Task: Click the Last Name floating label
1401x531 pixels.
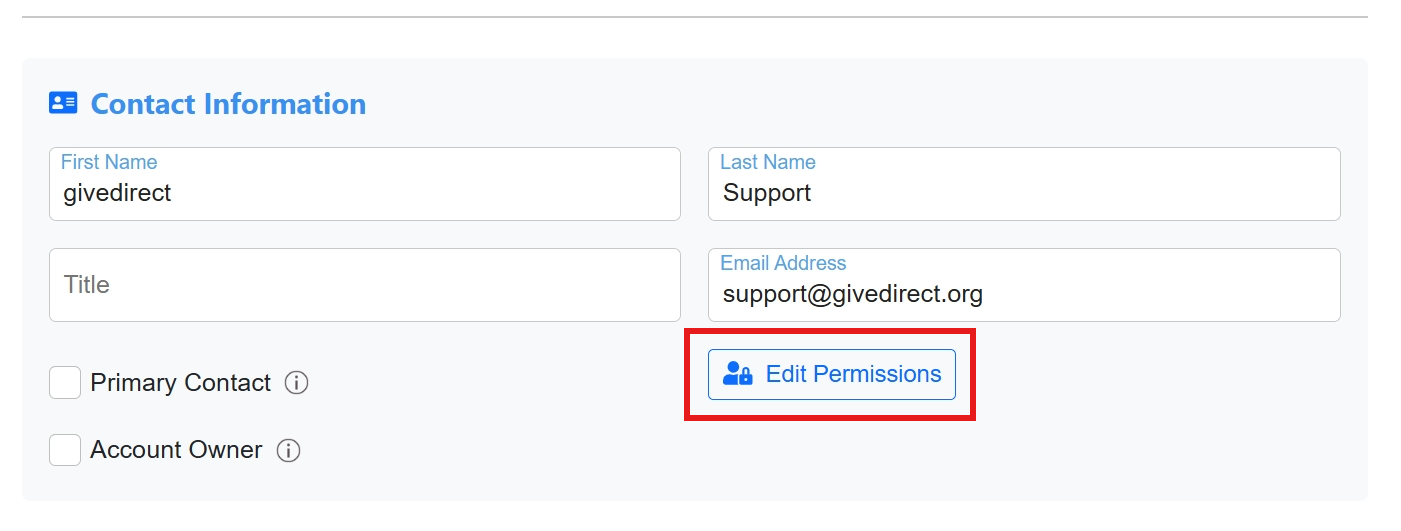Action: point(768,162)
